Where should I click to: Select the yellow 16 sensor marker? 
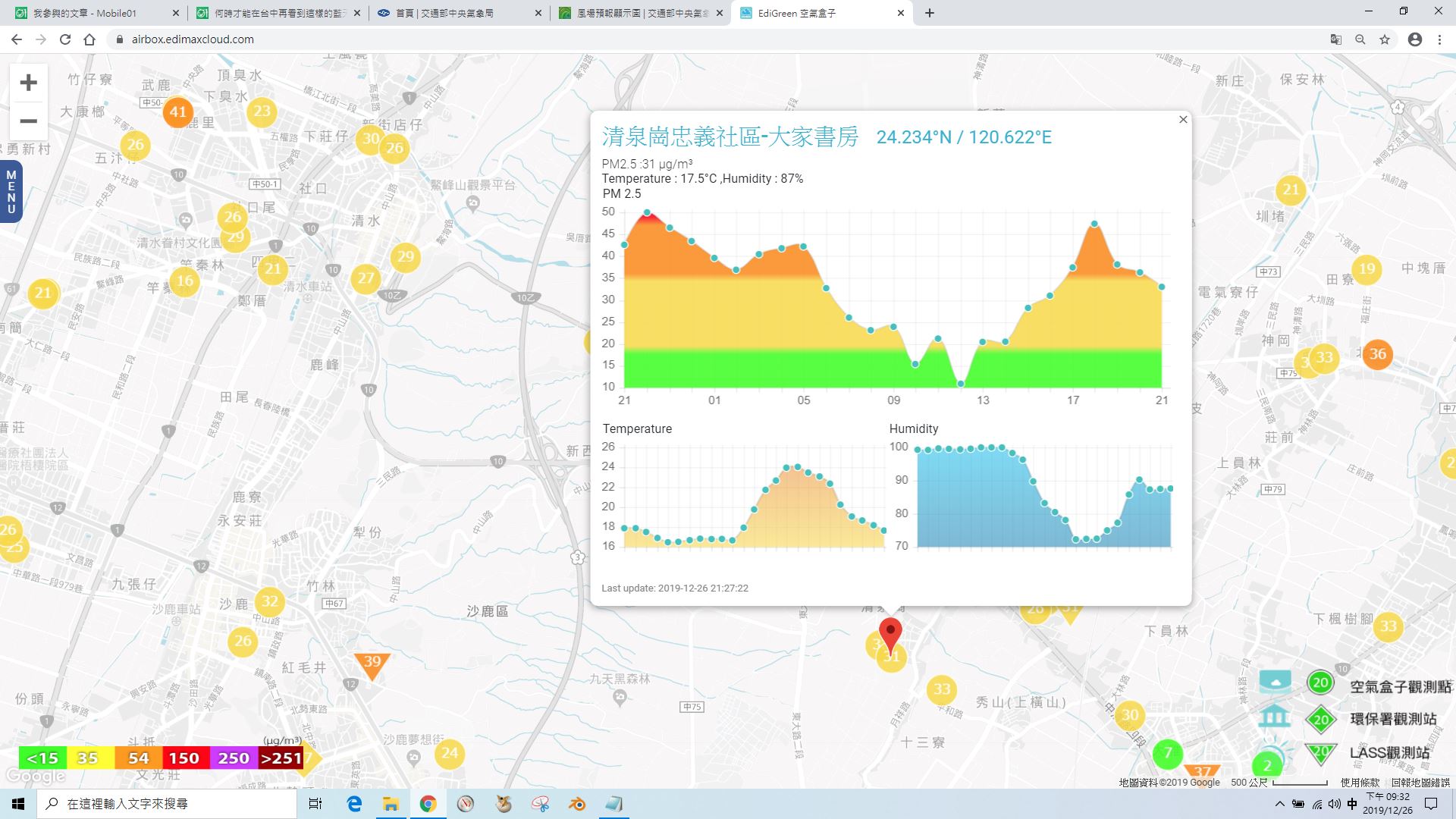(184, 281)
